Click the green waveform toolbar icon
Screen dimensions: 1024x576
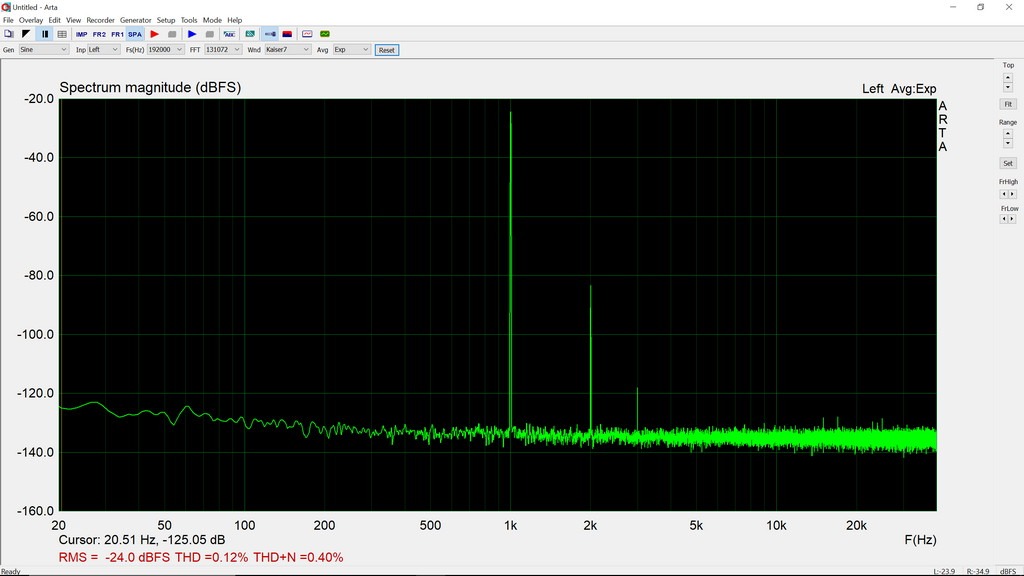[325, 34]
